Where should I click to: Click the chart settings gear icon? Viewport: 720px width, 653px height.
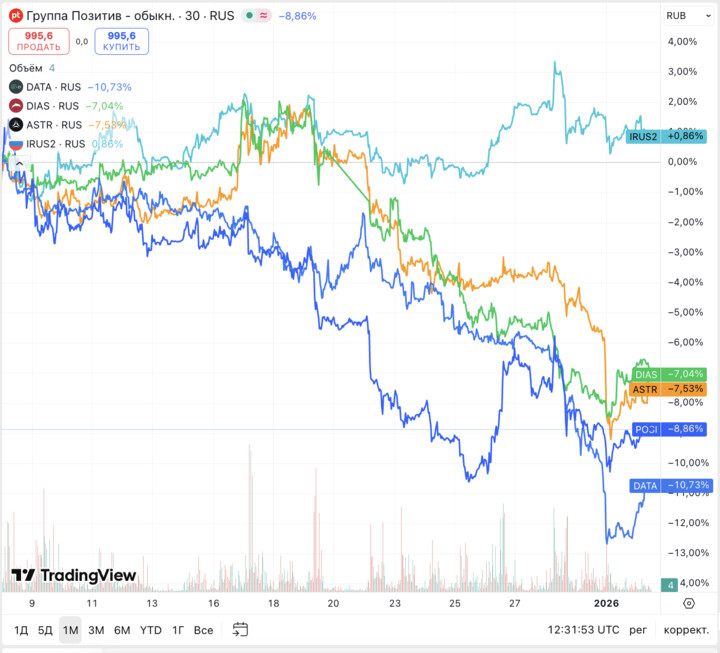[x=689, y=603]
